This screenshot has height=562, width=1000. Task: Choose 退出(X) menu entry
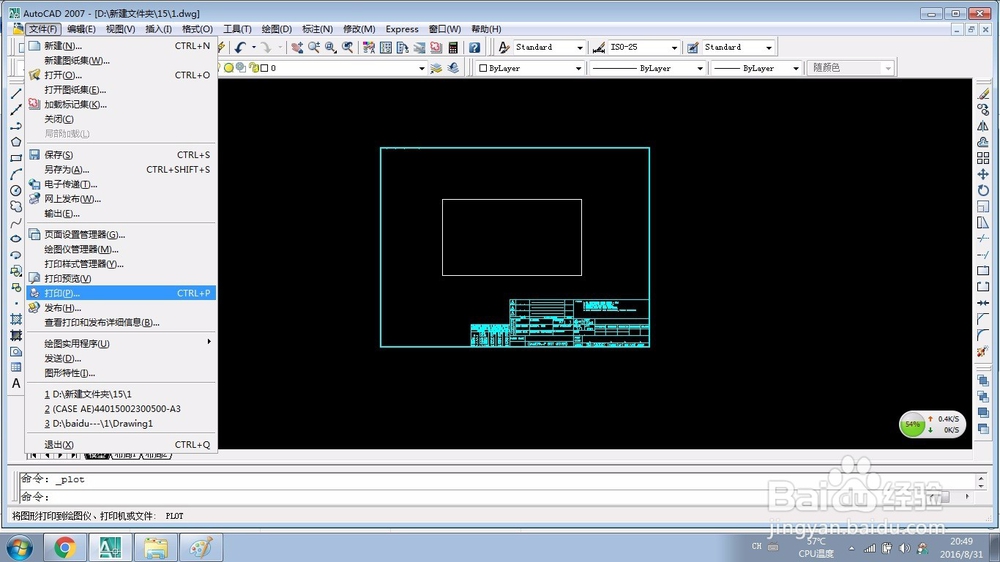tap(121, 445)
